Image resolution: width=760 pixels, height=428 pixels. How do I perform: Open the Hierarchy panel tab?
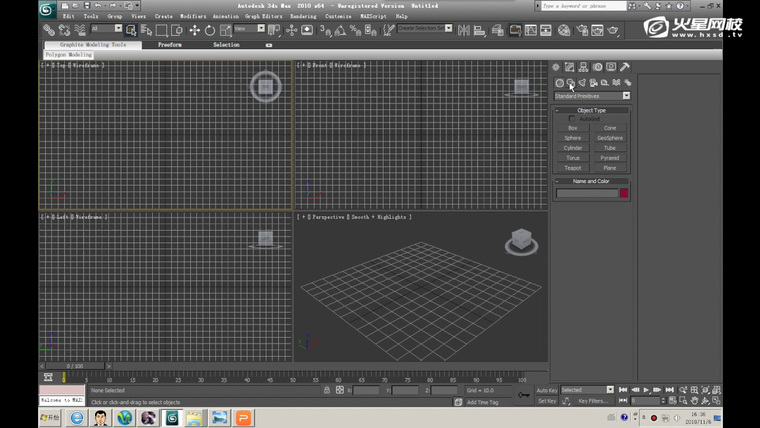coord(583,67)
